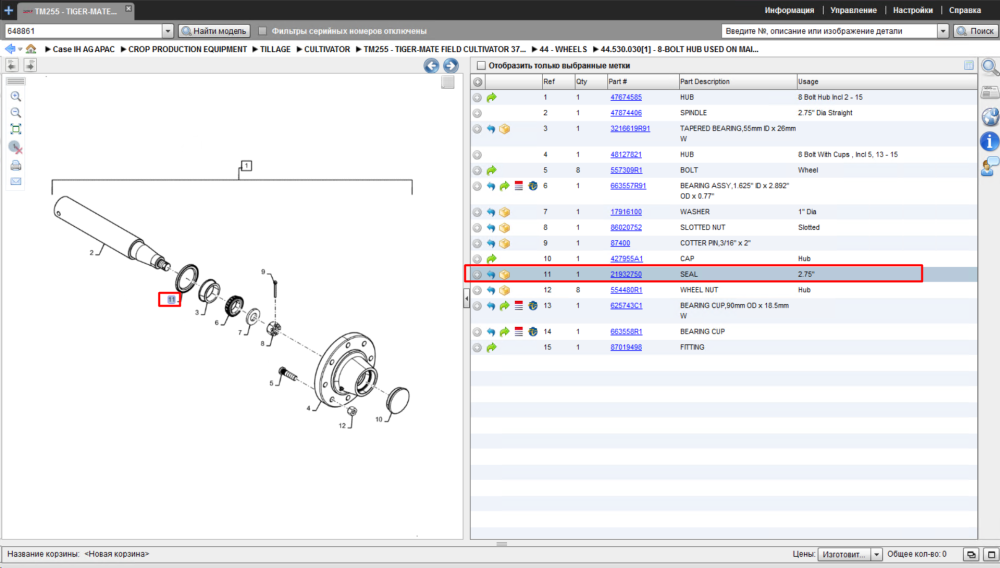
Task: Go to previous diagram with blue left arrow
Action: coord(431,66)
